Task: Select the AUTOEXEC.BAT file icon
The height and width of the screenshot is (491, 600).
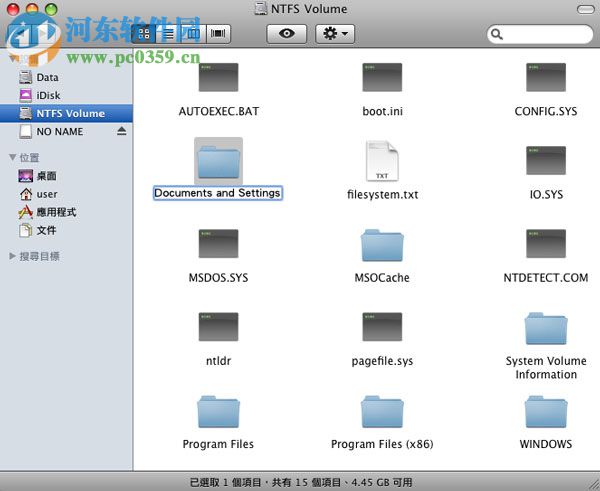Action: (218, 77)
